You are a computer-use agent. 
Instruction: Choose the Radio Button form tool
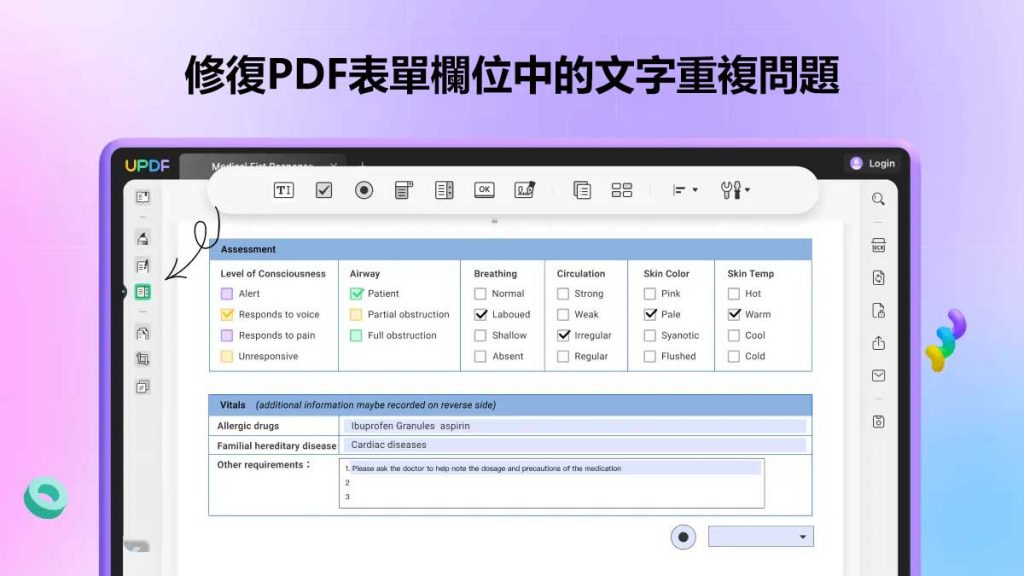point(364,190)
